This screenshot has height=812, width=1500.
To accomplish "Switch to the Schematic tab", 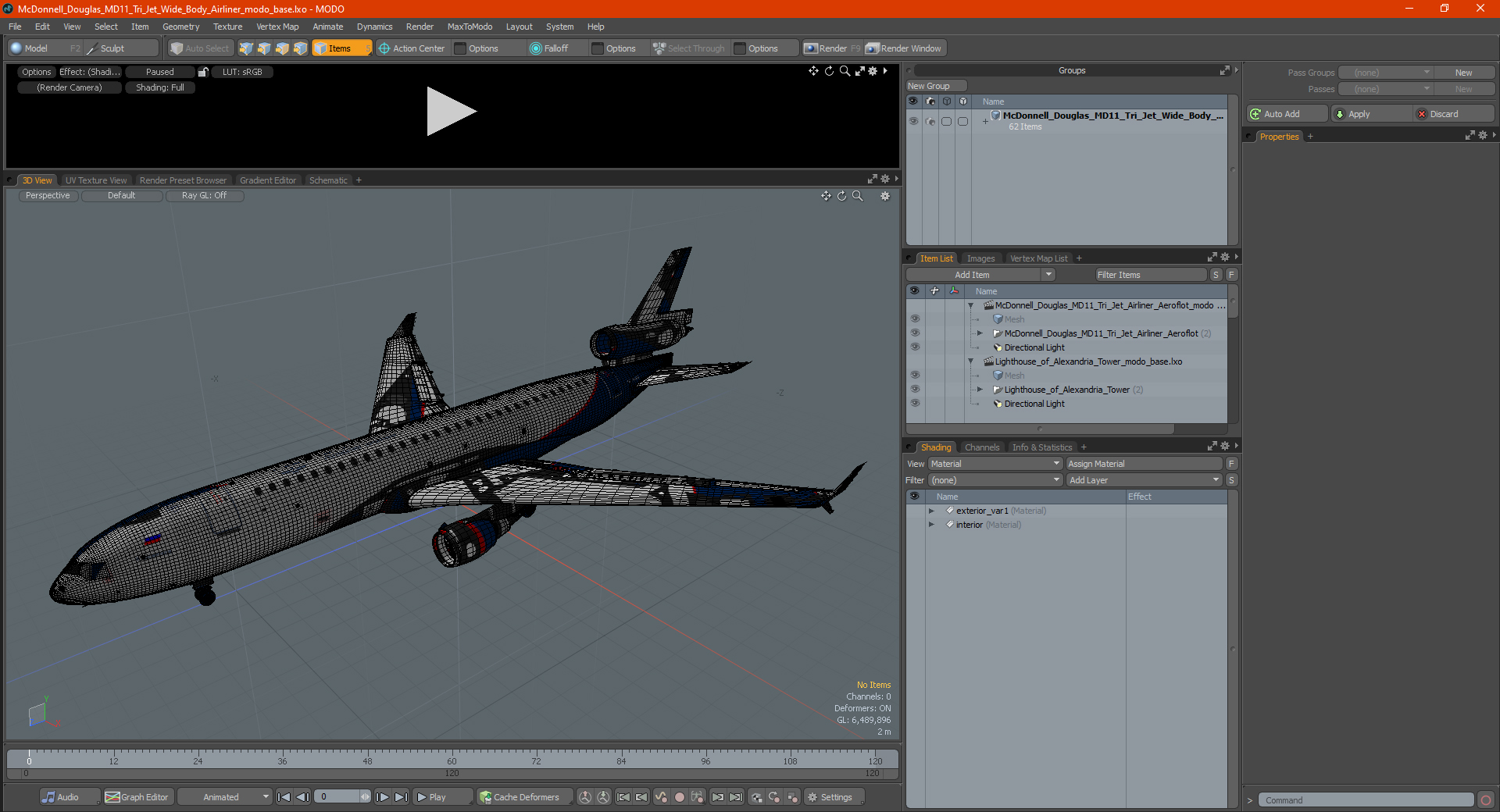I will point(328,180).
